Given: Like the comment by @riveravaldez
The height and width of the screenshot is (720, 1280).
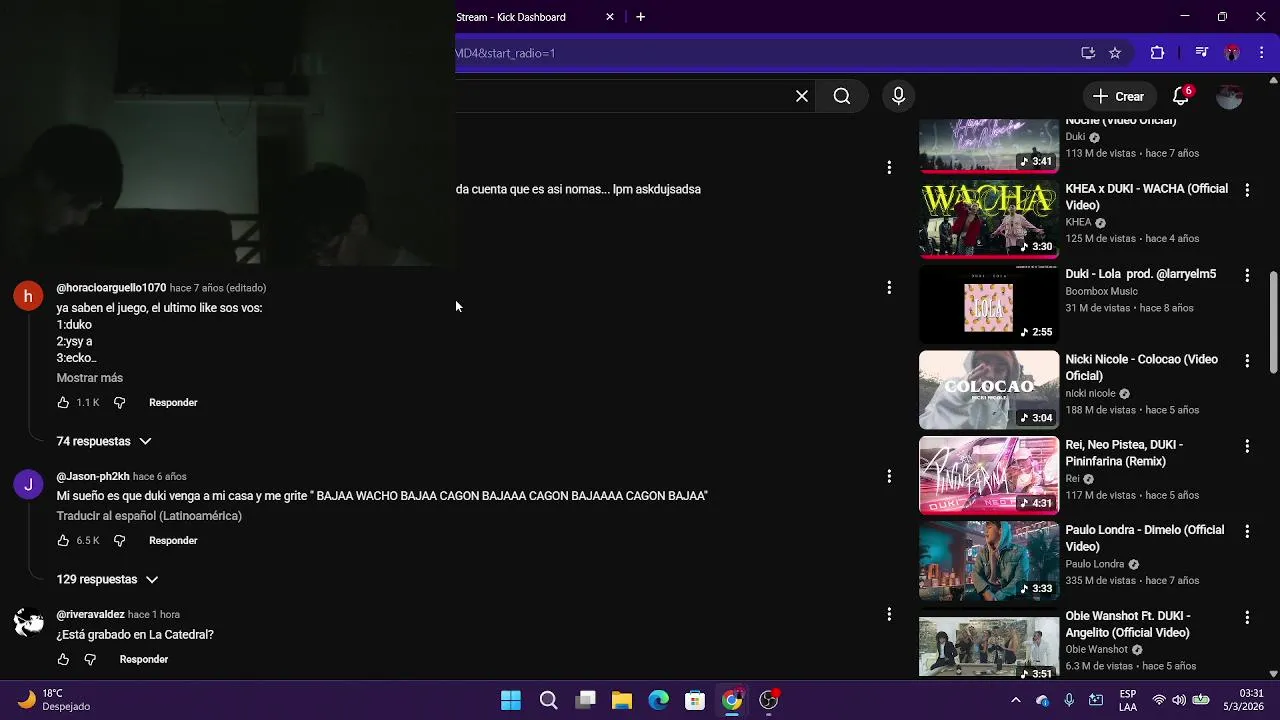Looking at the screenshot, I should (x=63, y=659).
